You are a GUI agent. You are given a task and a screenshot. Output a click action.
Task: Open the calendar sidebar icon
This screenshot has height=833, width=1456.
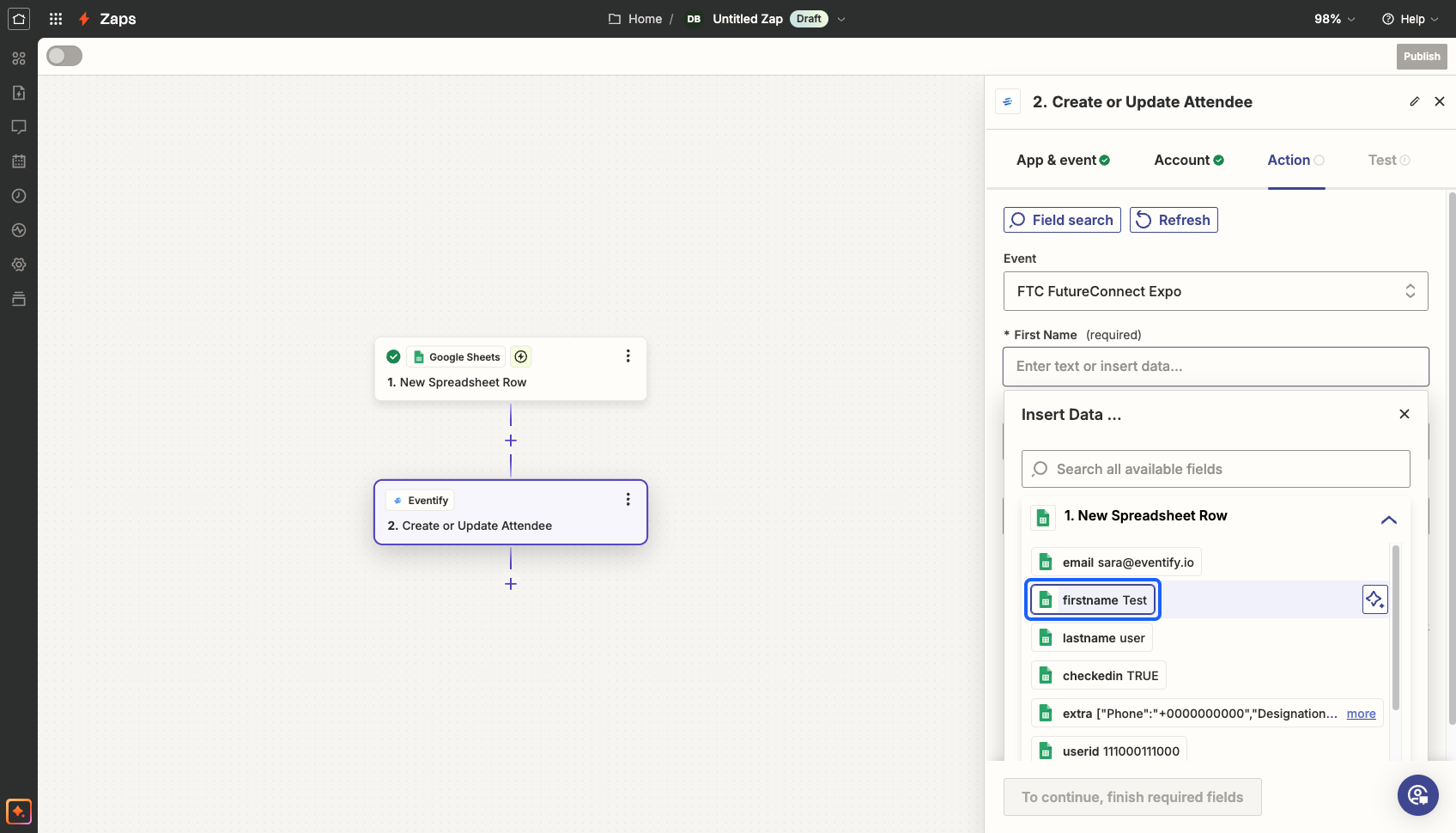tap(18, 161)
